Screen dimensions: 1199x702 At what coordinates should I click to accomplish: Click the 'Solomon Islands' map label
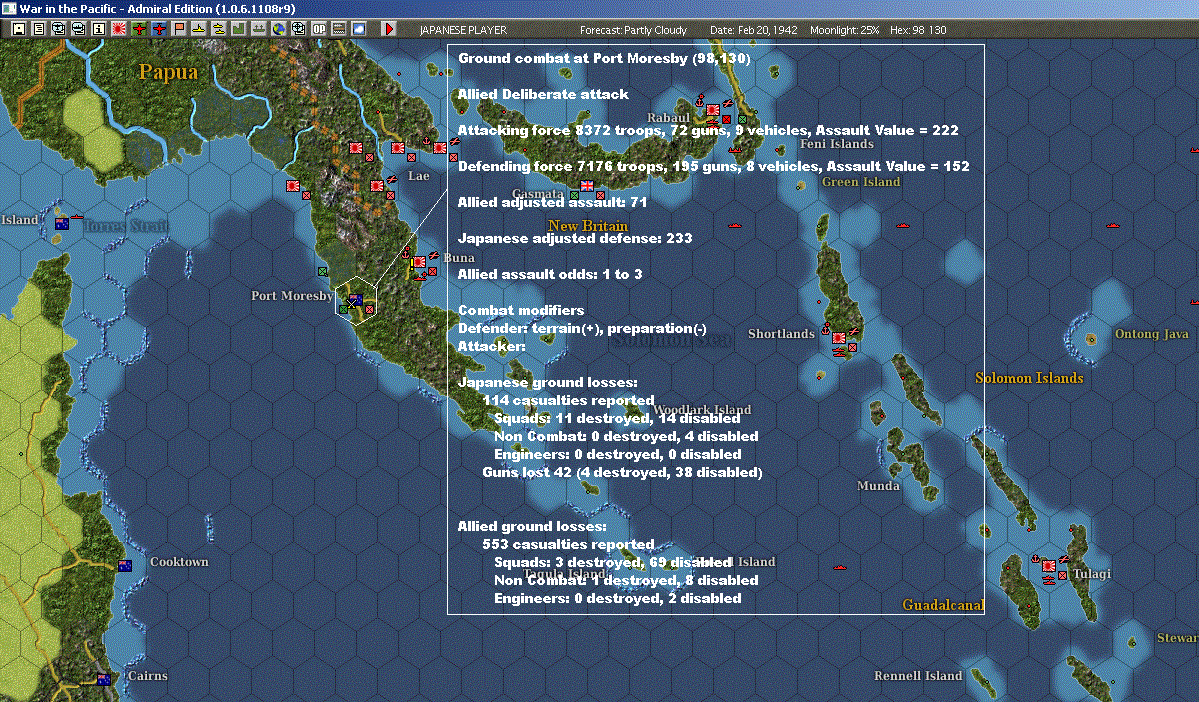[x=1028, y=378]
